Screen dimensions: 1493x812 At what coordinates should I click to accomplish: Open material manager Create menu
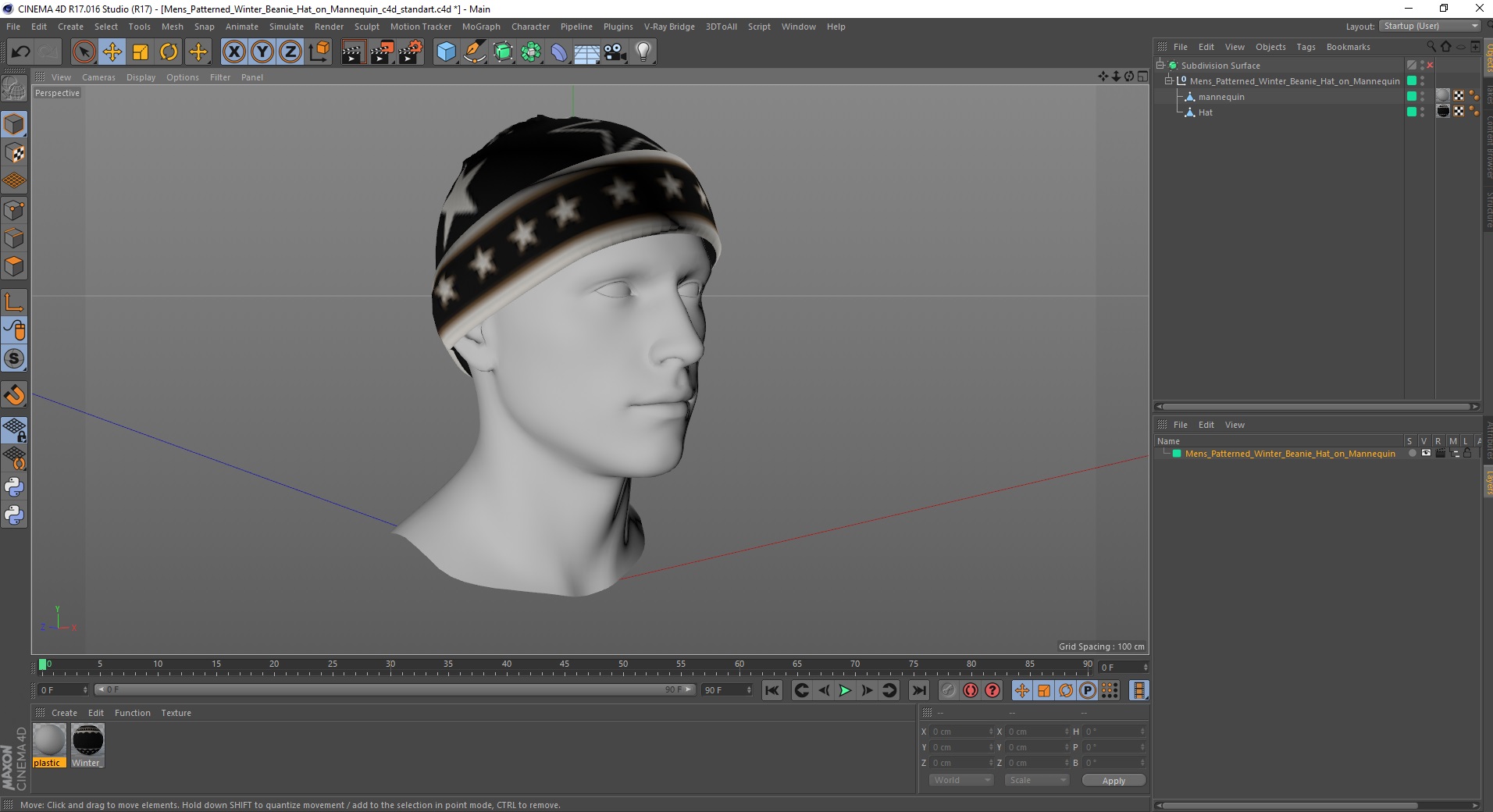pos(64,713)
